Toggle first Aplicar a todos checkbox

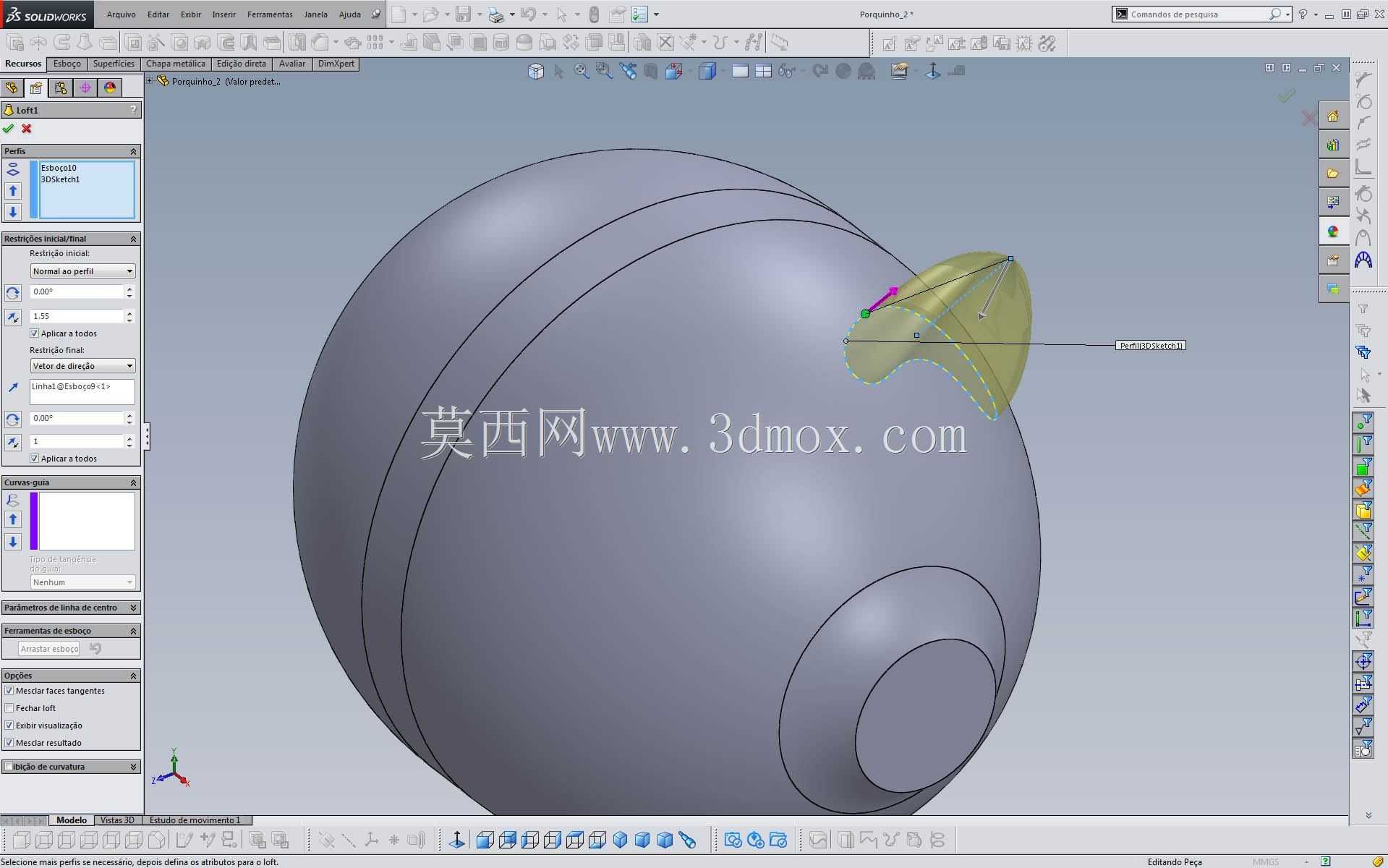(34, 333)
